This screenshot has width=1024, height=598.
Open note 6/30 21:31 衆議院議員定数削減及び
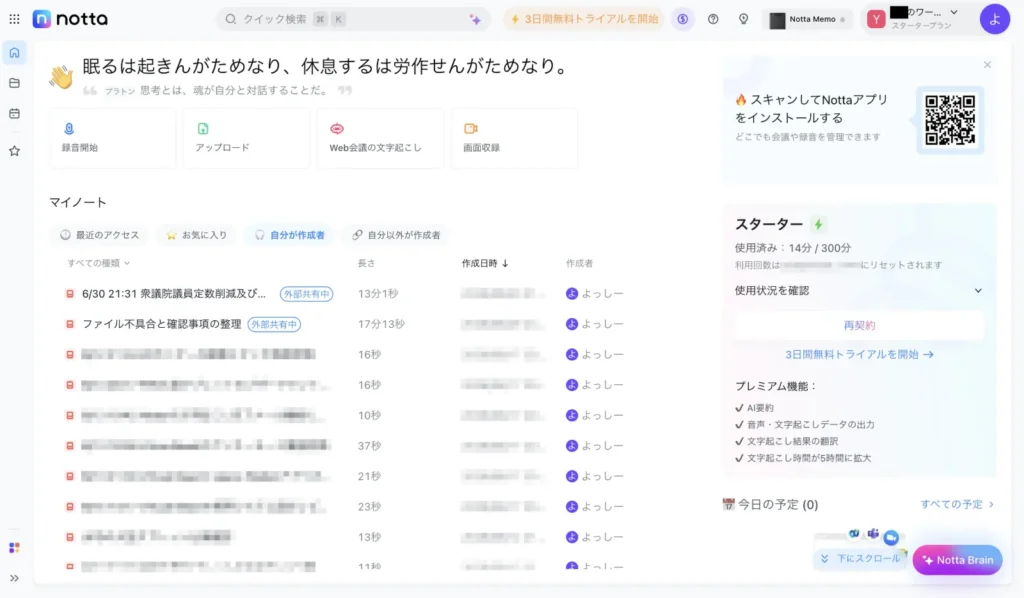tap(174, 294)
